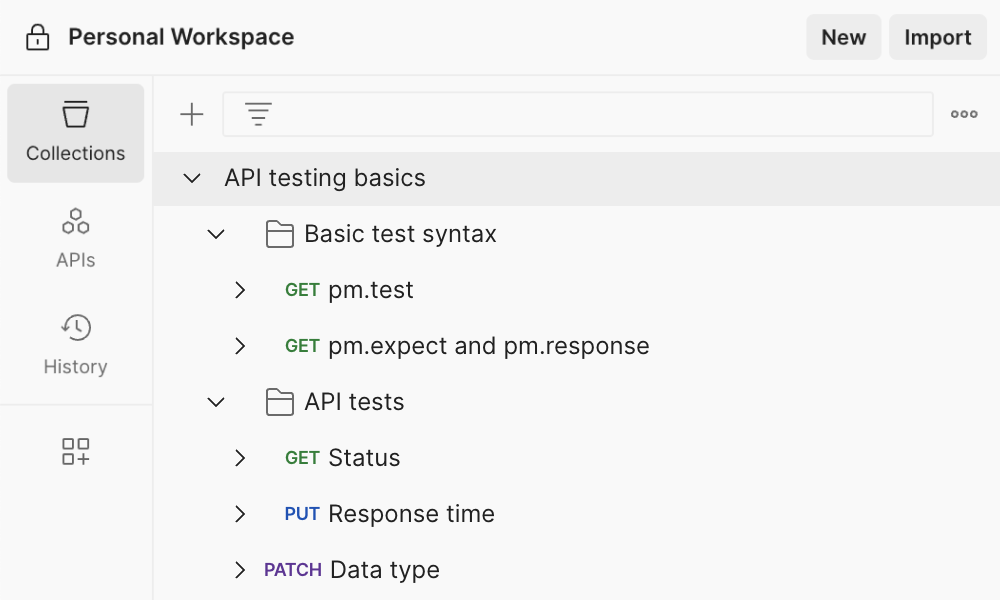Click the filter icon in the search bar

click(259, 115)
